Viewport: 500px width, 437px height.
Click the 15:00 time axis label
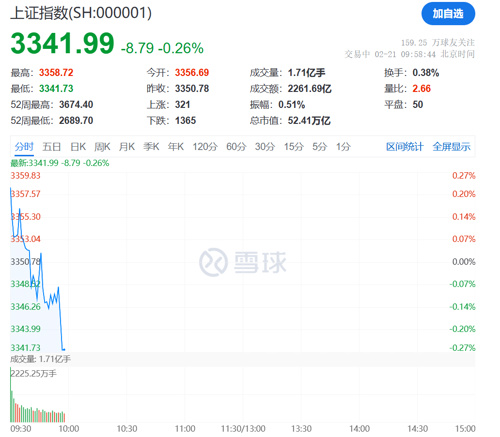pyautogui.click(x=465, y=429)
